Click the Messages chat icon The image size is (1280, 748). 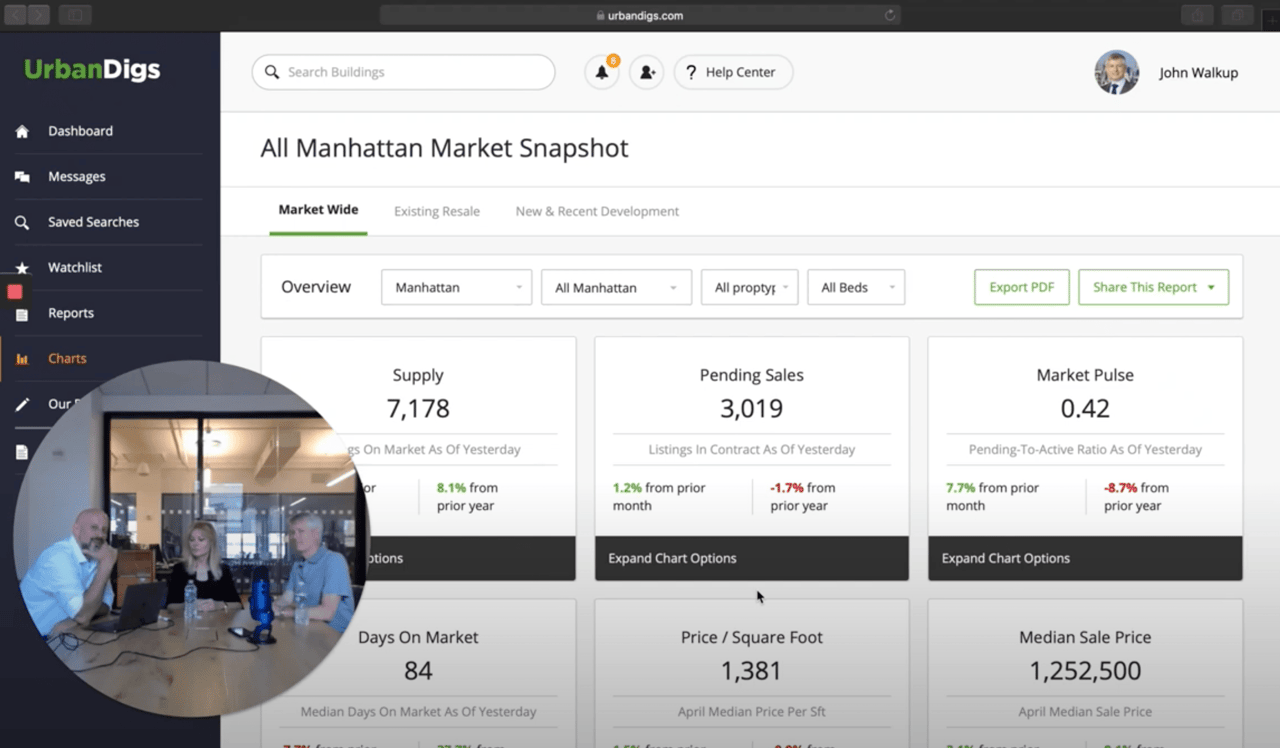(x=22, y=177)
